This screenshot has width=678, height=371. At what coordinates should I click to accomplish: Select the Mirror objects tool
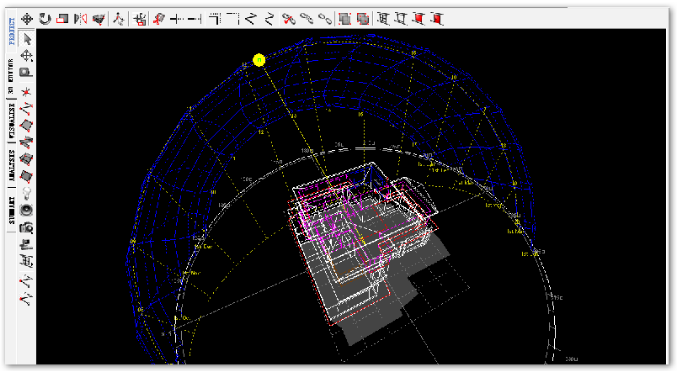click(x=80, y=19)
